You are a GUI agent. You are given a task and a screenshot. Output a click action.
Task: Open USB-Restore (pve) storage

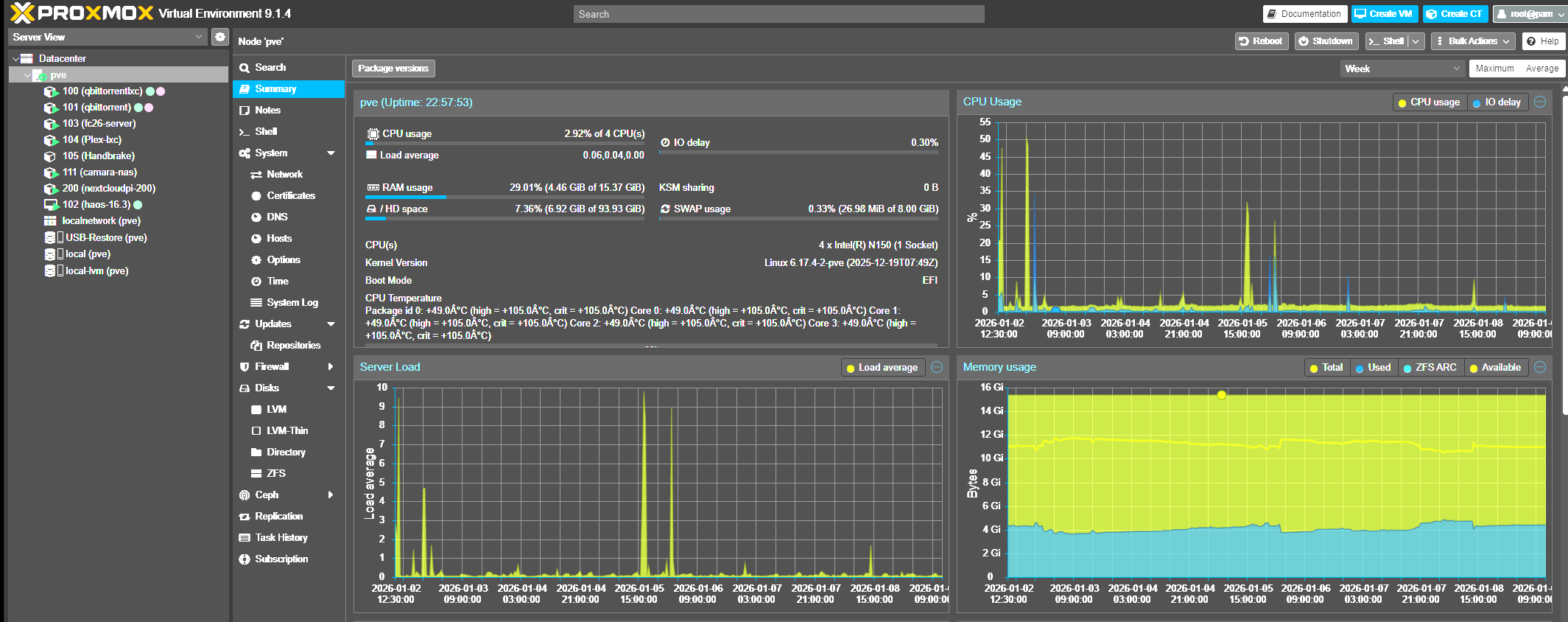click(105, 237)
